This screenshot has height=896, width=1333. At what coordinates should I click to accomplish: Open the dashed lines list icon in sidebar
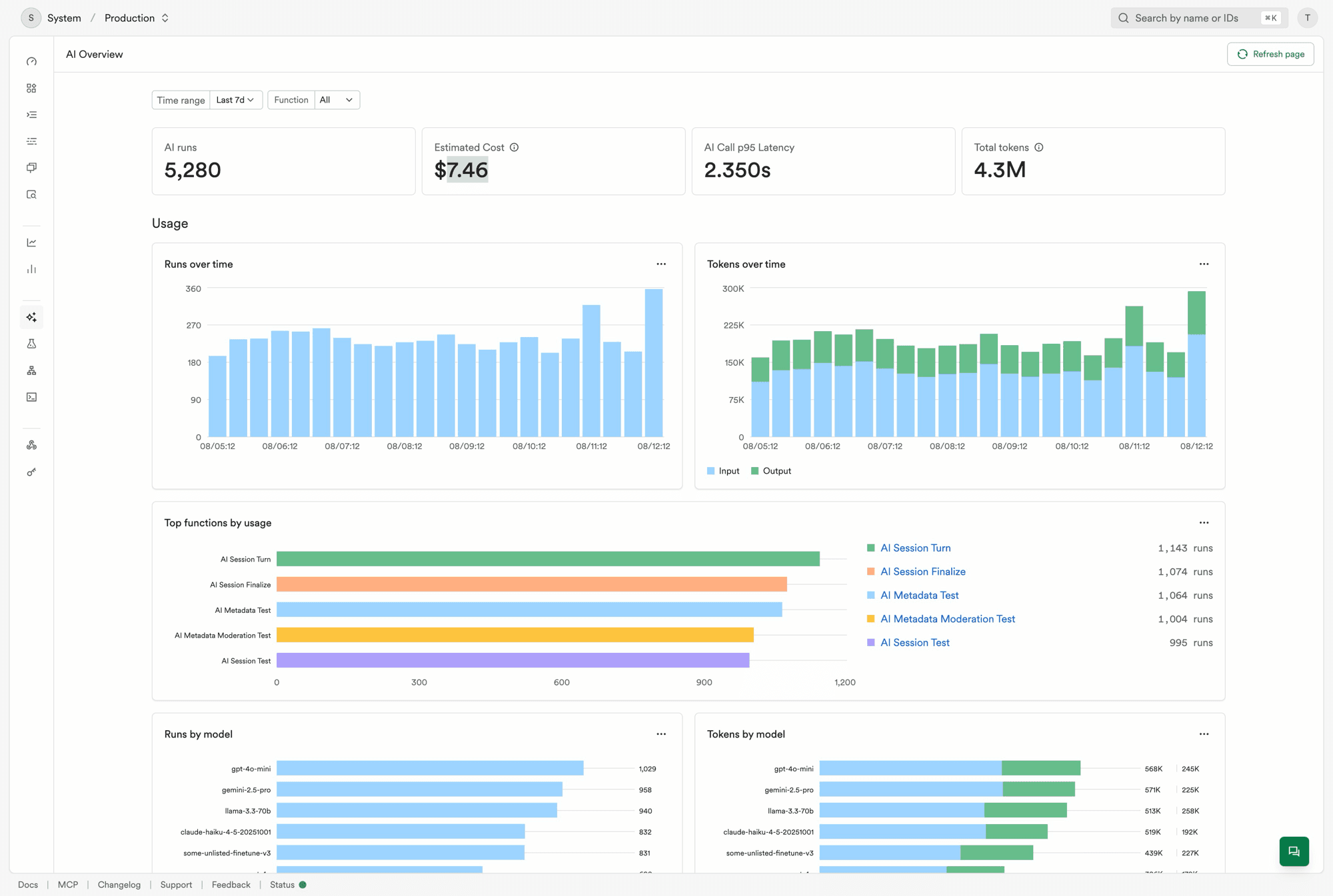[31, 141]
